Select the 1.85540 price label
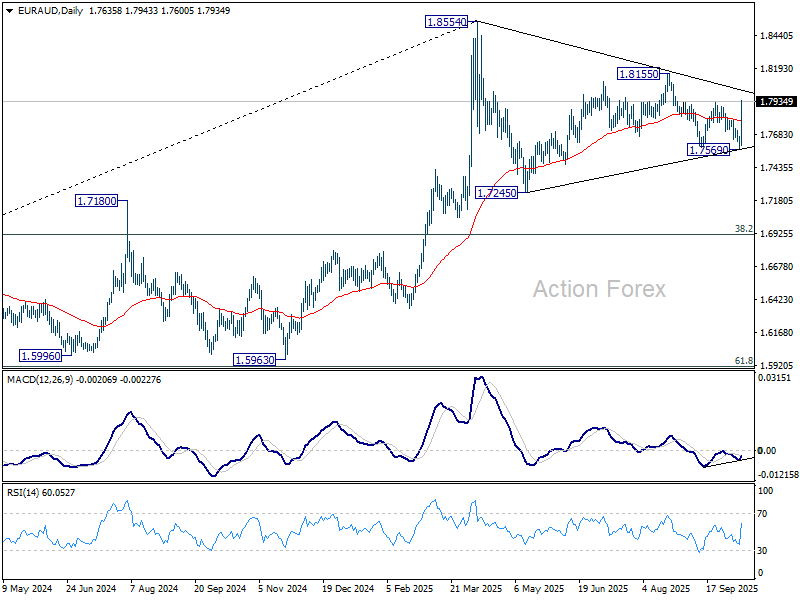 pyautogui.click(x=446, y=22)
